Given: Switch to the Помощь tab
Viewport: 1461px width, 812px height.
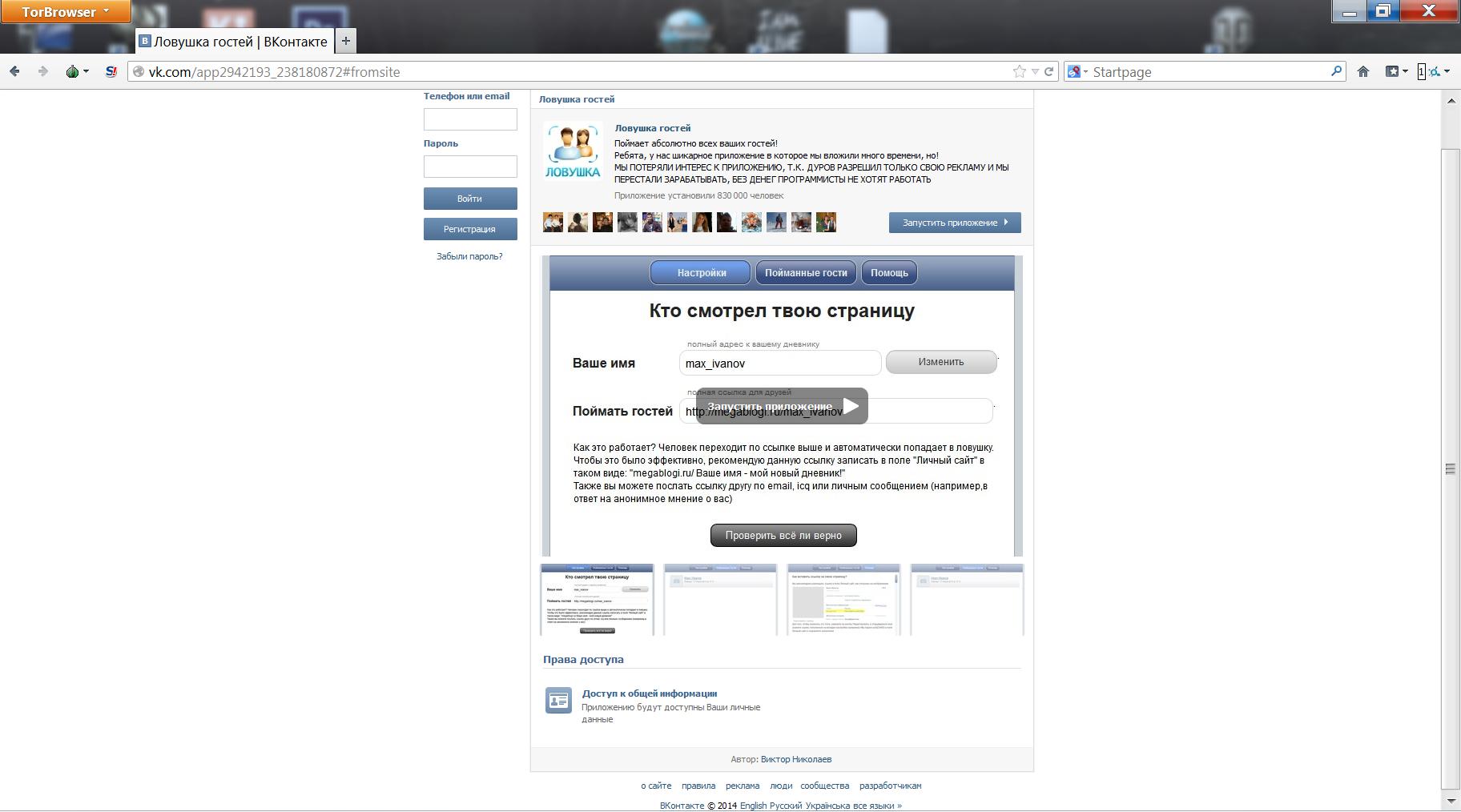Looking at the screenshot, I should coord(889,272).
